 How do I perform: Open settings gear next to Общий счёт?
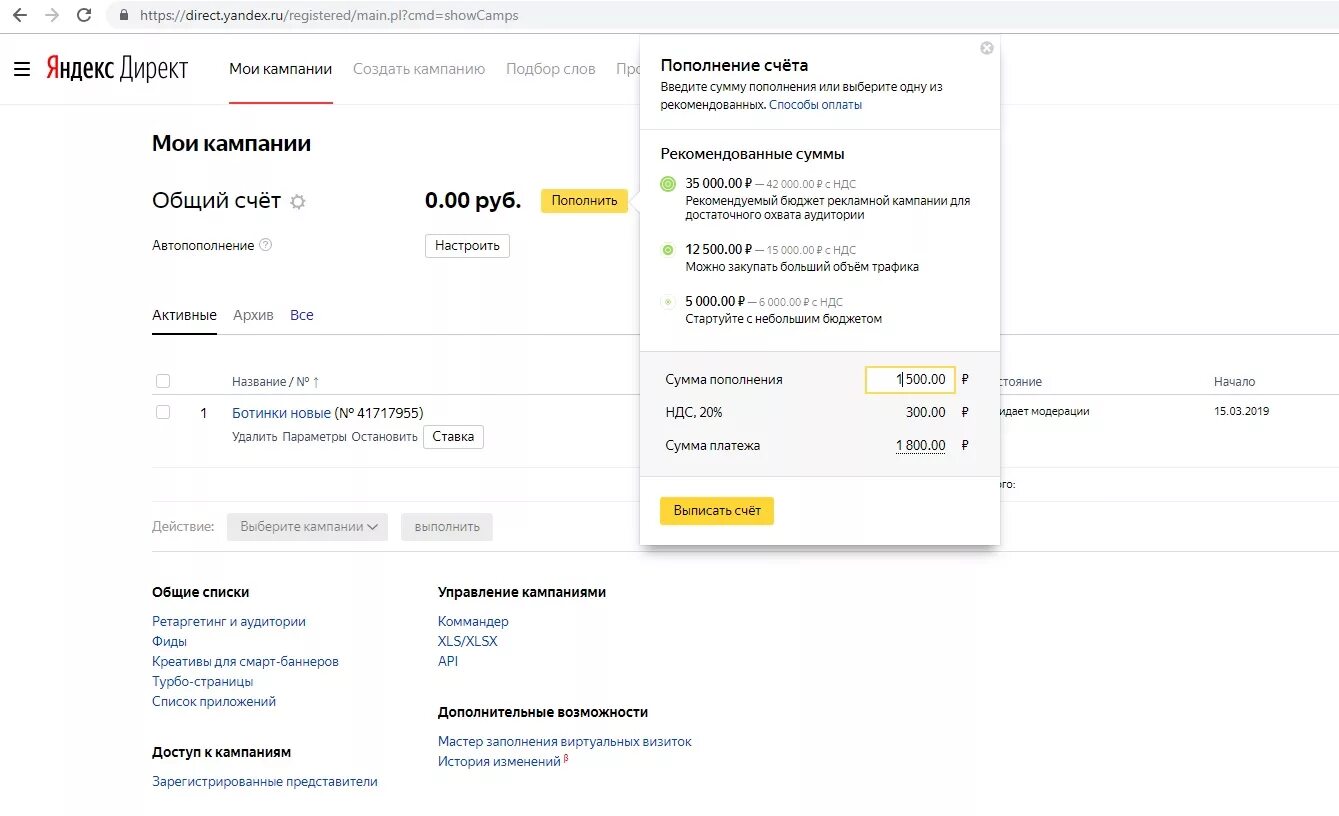297,202
